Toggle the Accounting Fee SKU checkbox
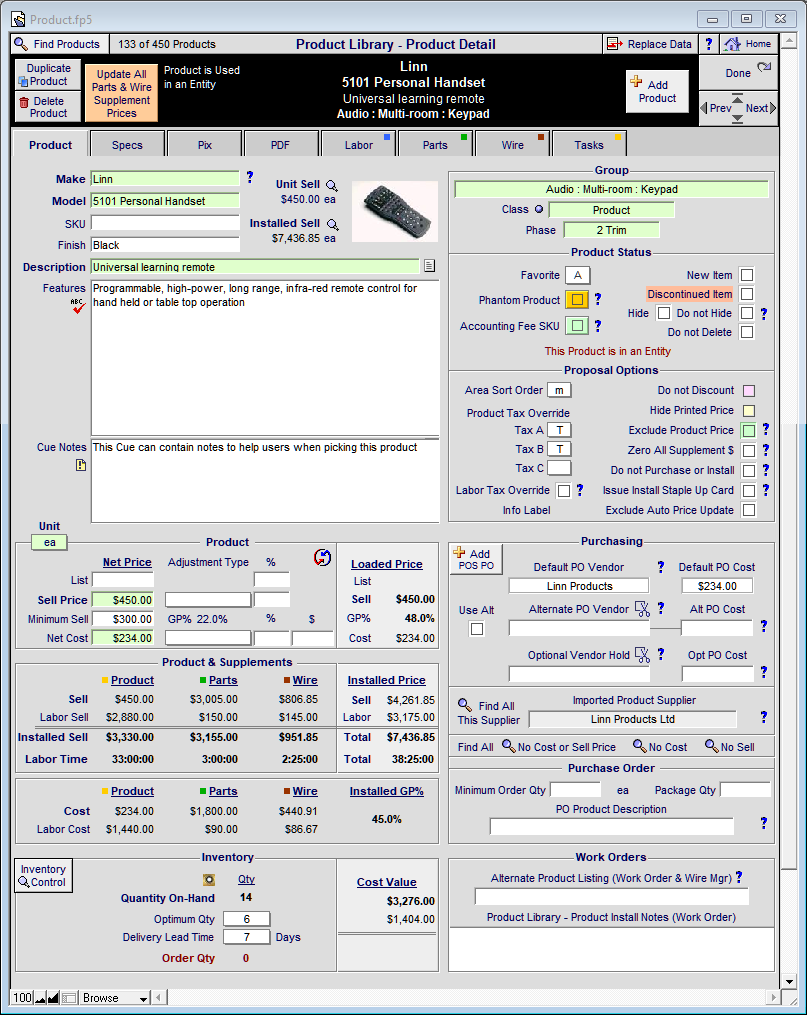This screenshot has width=807, height=1015. [577, 325]
